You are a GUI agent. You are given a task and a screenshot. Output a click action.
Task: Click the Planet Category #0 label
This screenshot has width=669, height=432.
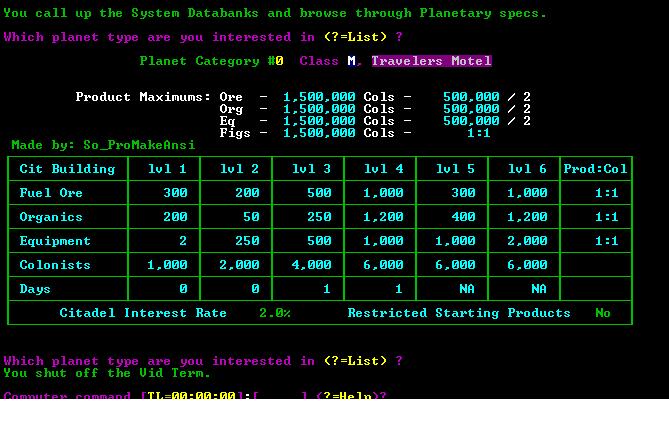tap(211, 61)
